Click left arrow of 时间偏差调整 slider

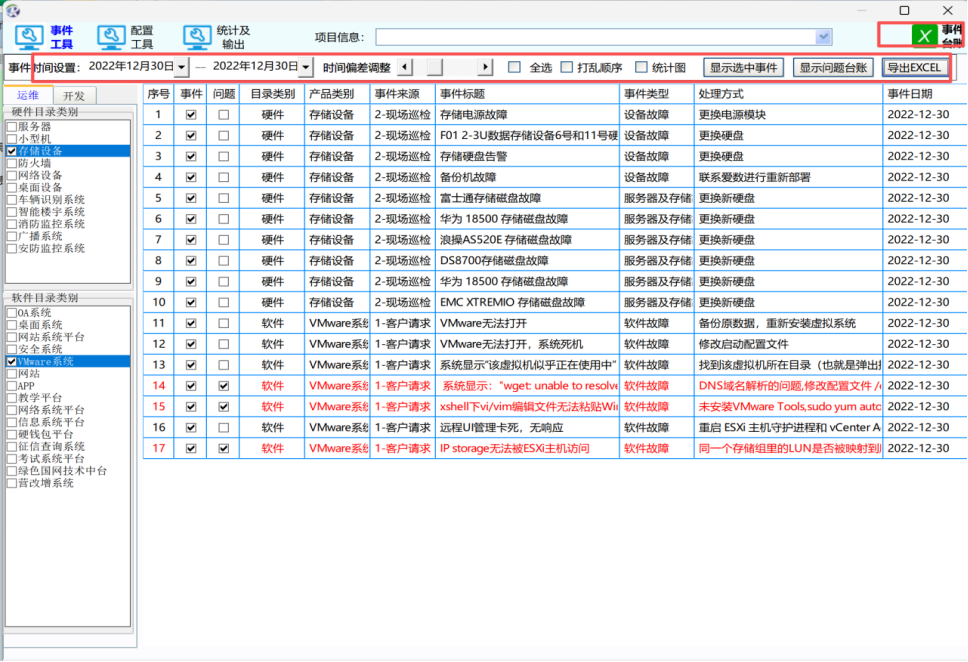coord(404,67)
